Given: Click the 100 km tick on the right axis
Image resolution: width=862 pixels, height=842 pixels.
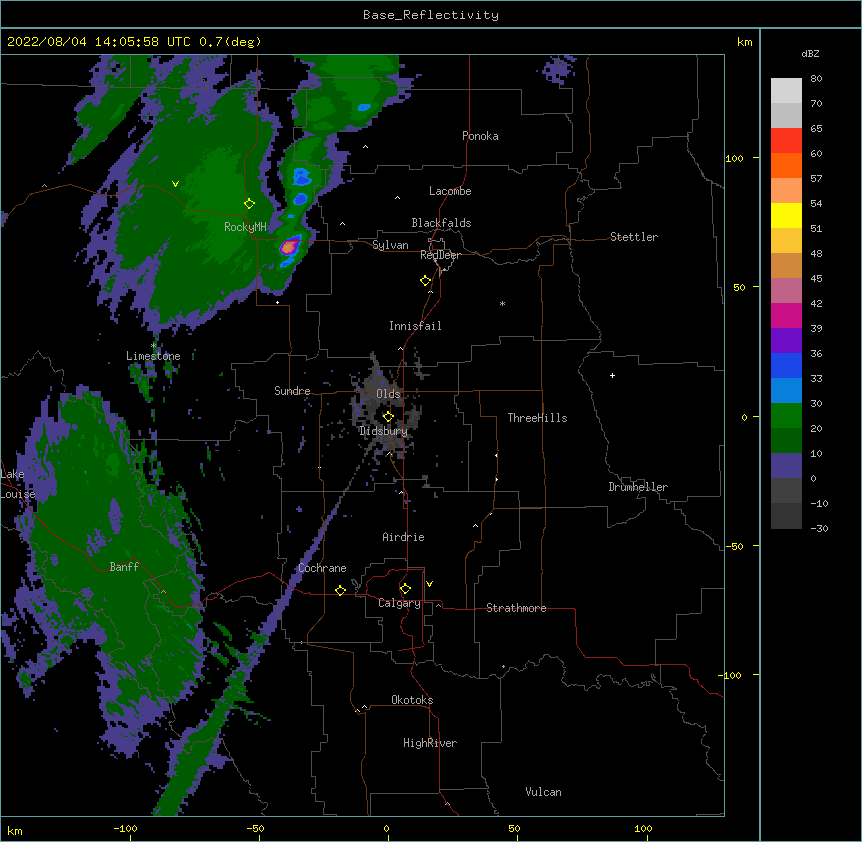Looking at the screenshot, I should pyautogui.click(x=734, y=158).
